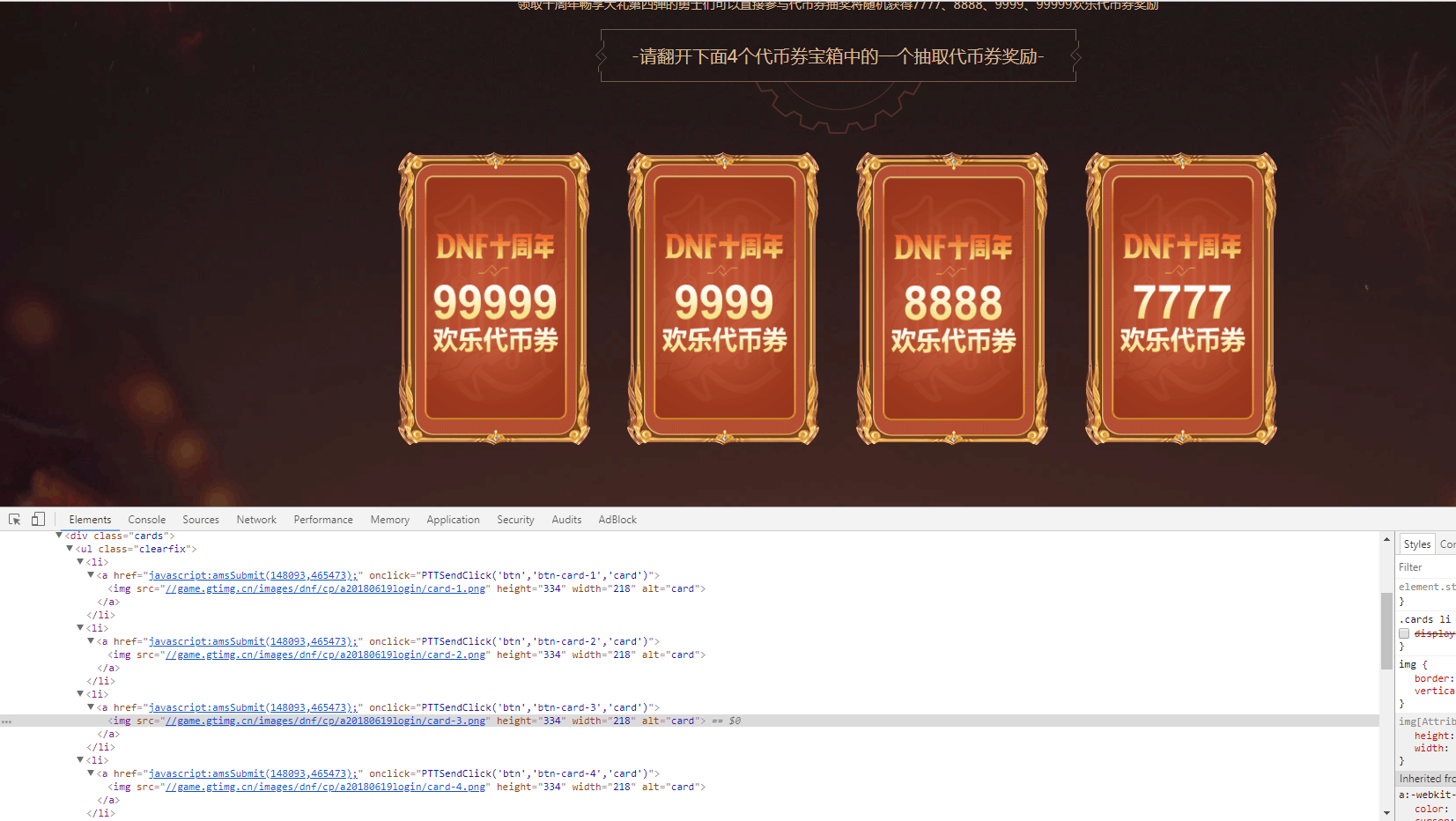Collapse the ul.clearfix tree node
The height and width of the screenshot is (821, 1456).
click(70, 548)
